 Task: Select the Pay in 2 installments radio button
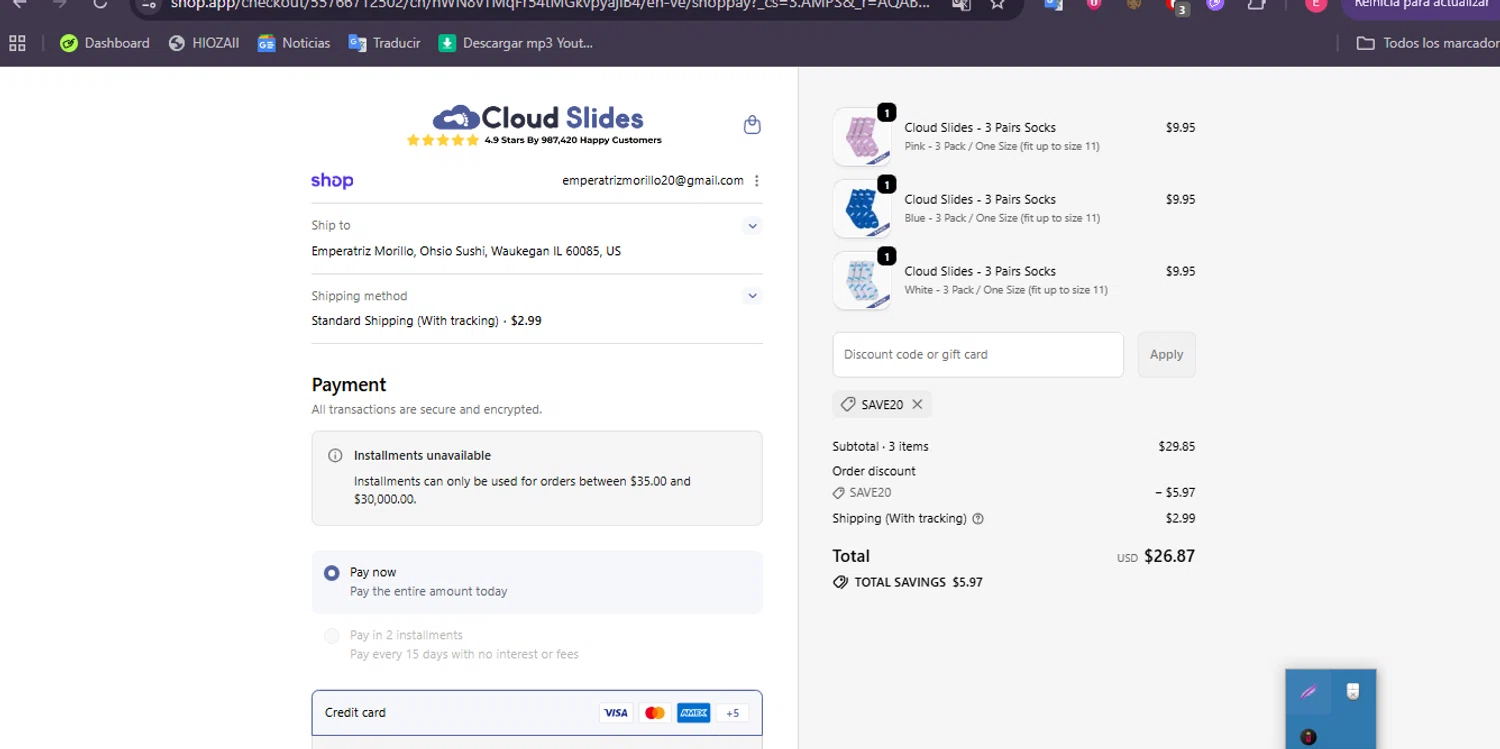click(331, 636)
